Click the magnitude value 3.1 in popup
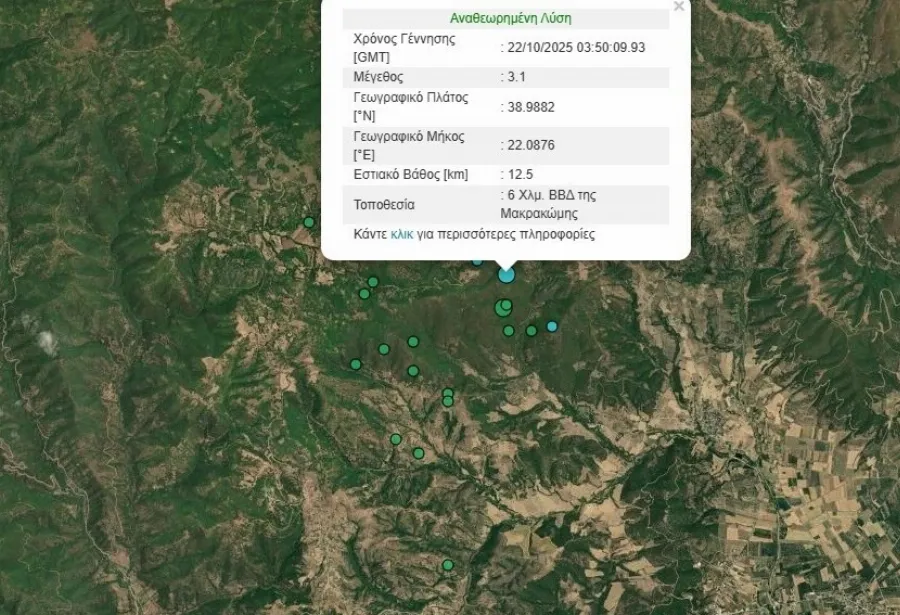Viewport: 900px width, 615px height. click(516, 76)
